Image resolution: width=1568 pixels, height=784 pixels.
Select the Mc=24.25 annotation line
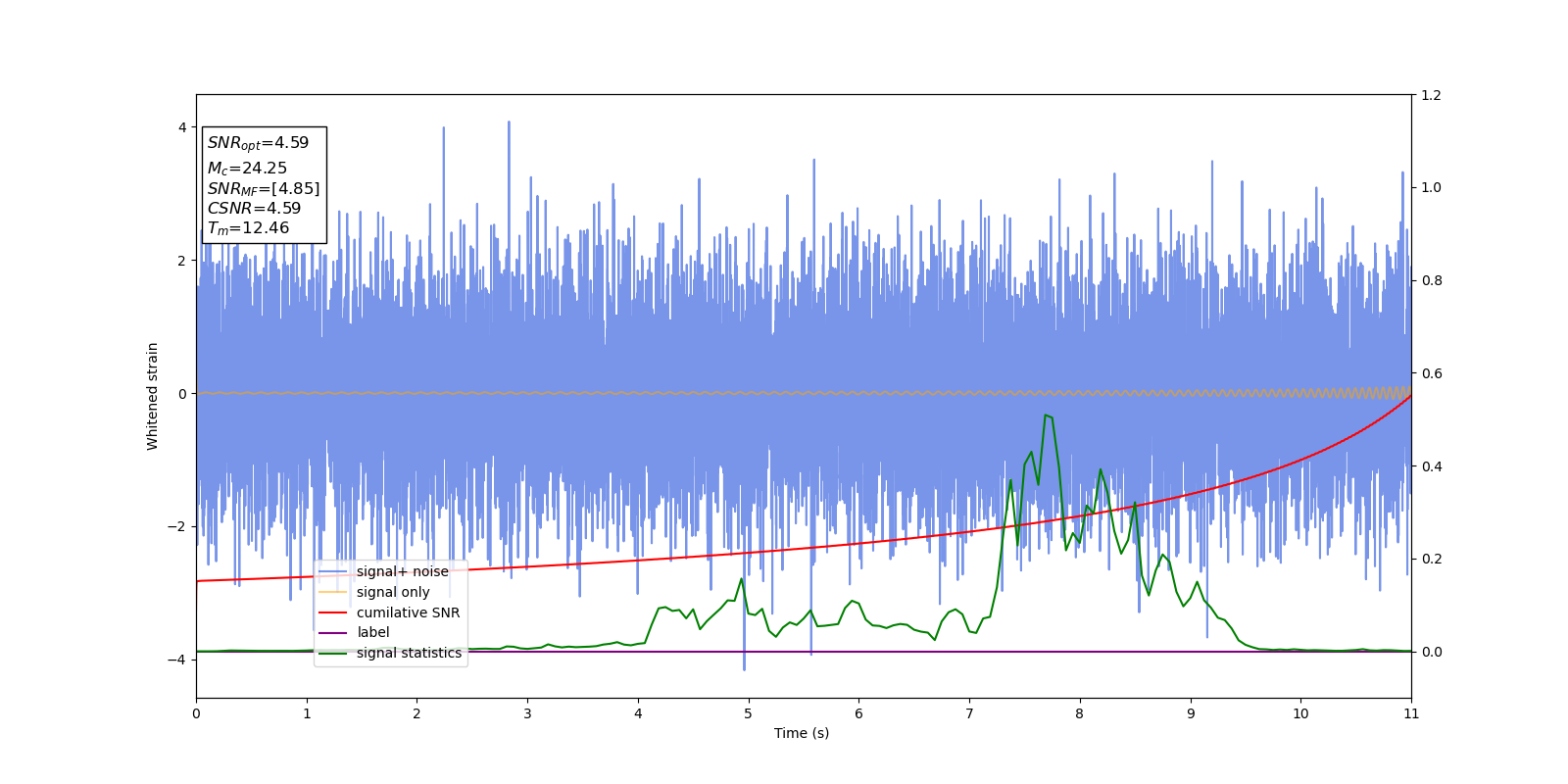coord(247,169)
